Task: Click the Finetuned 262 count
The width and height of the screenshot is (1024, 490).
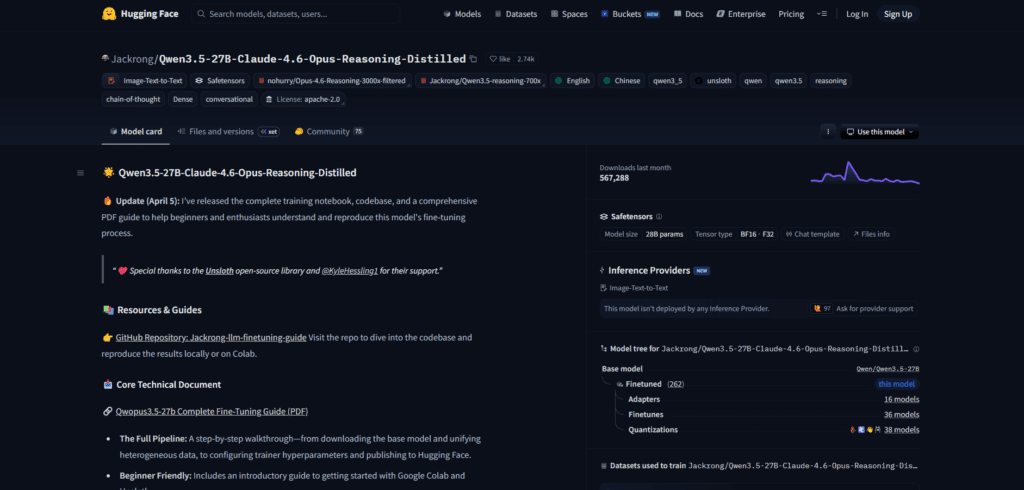Action: [x=676, y=384]
